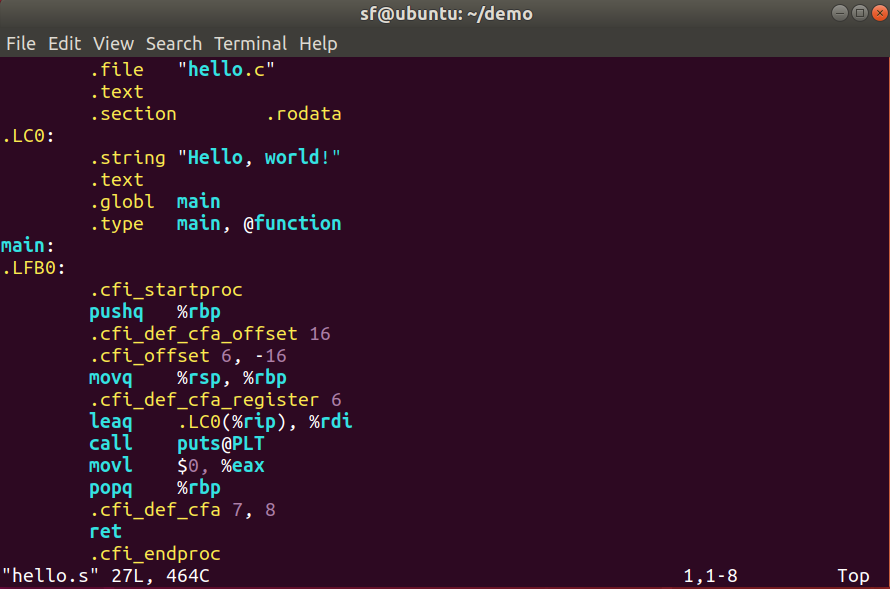Click the .cfi_startproc directive
This screenshot has height=589, width=890.
click(166, 290)
